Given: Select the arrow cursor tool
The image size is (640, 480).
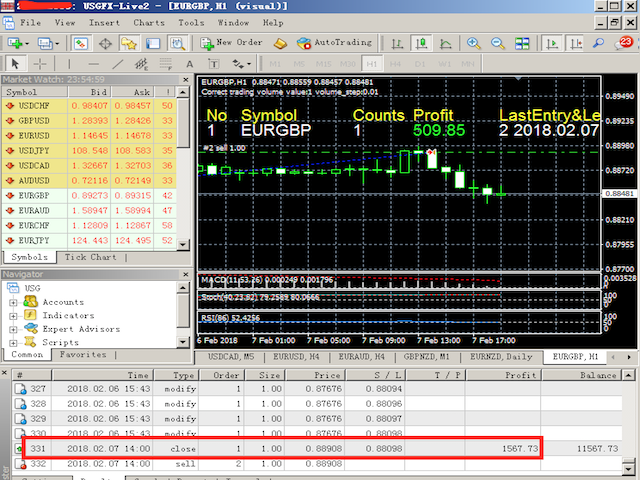Looking at the screenshot, I should tap(15, 64).
